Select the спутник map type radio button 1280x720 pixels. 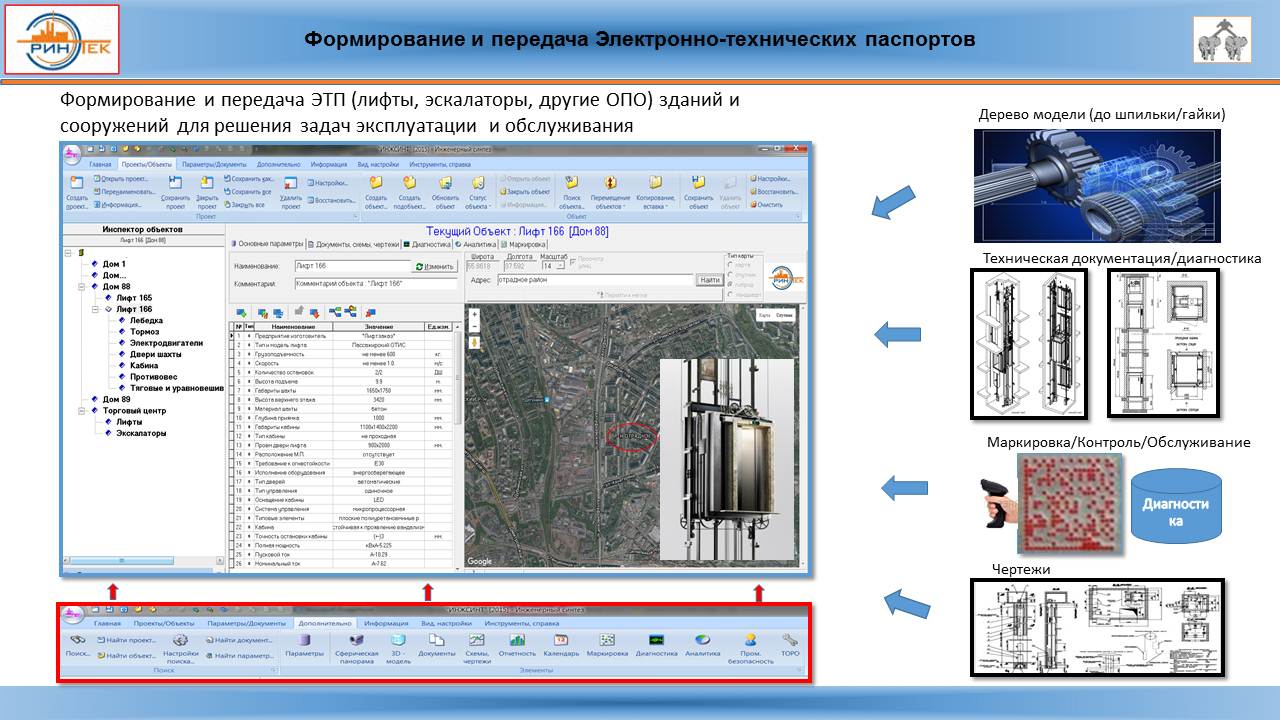point(730,274)
